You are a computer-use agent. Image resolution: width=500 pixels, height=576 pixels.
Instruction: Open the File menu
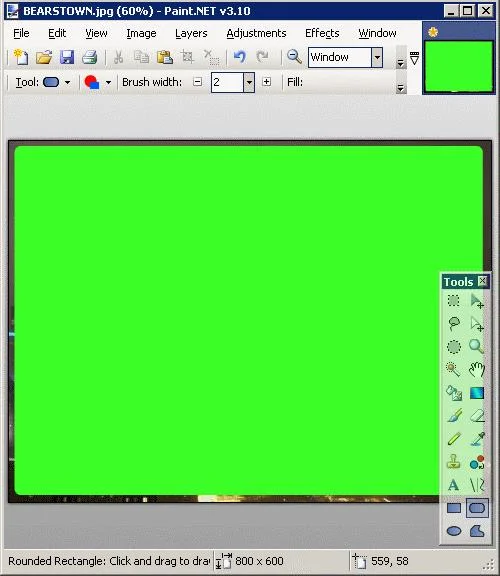(21, 33)
